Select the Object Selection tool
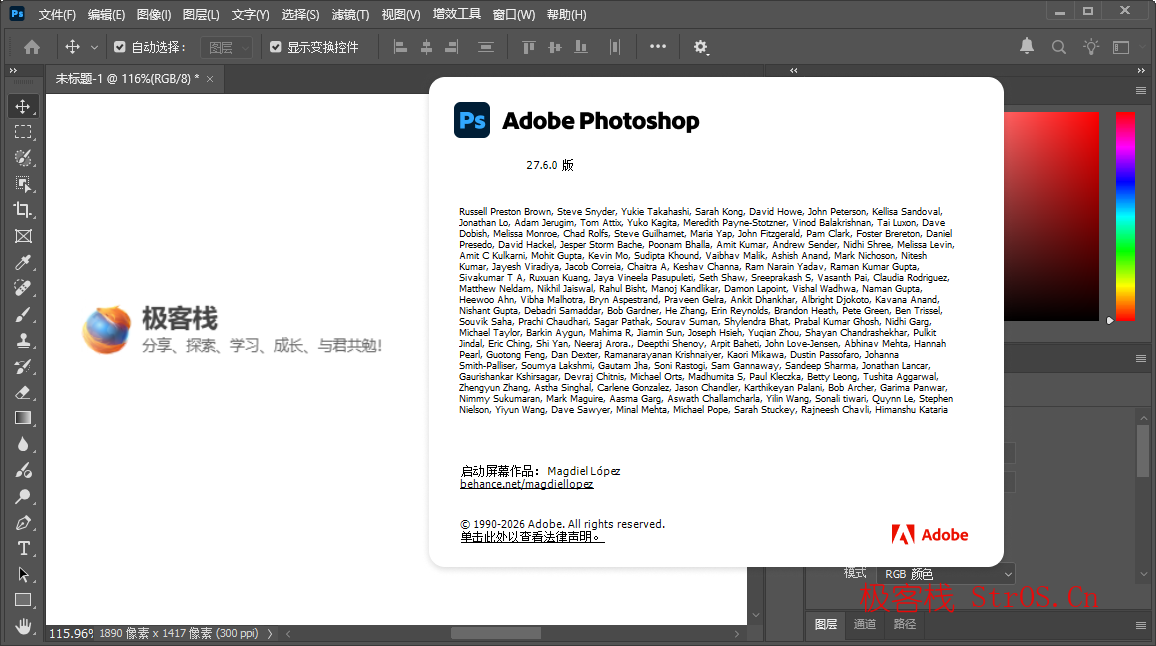Viewport: 1156px width, 646px height. coord(23,184)
